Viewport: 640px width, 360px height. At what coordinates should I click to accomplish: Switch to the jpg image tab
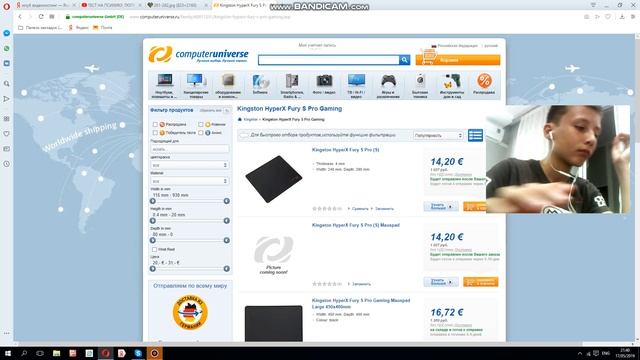pyautogui.click(x=177, y=5)
